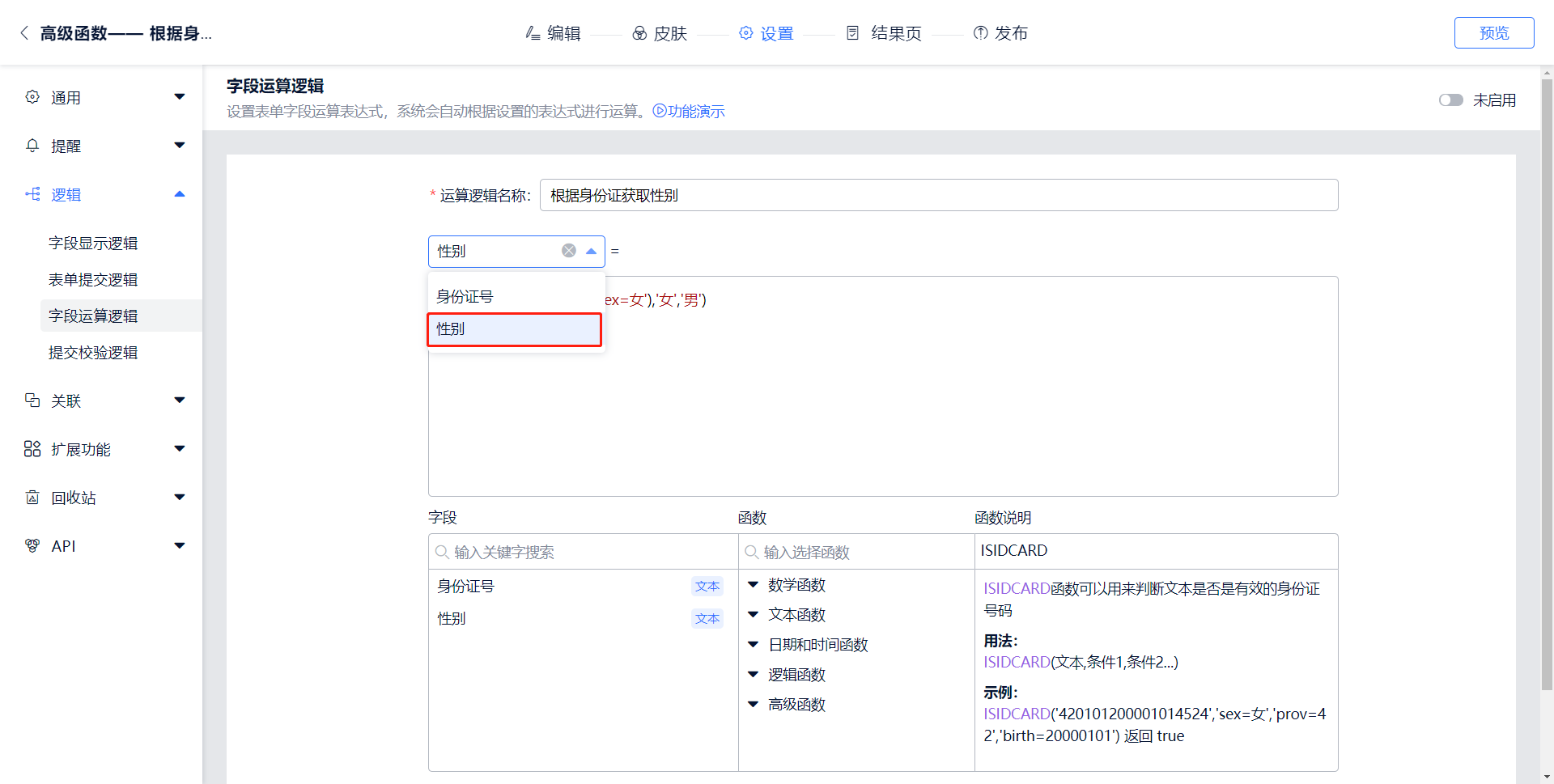Screen dimensions: 1554x784
Task: Click the 扩展功能 grid icon
Action: pyautogui.click(x=32, y=449)
